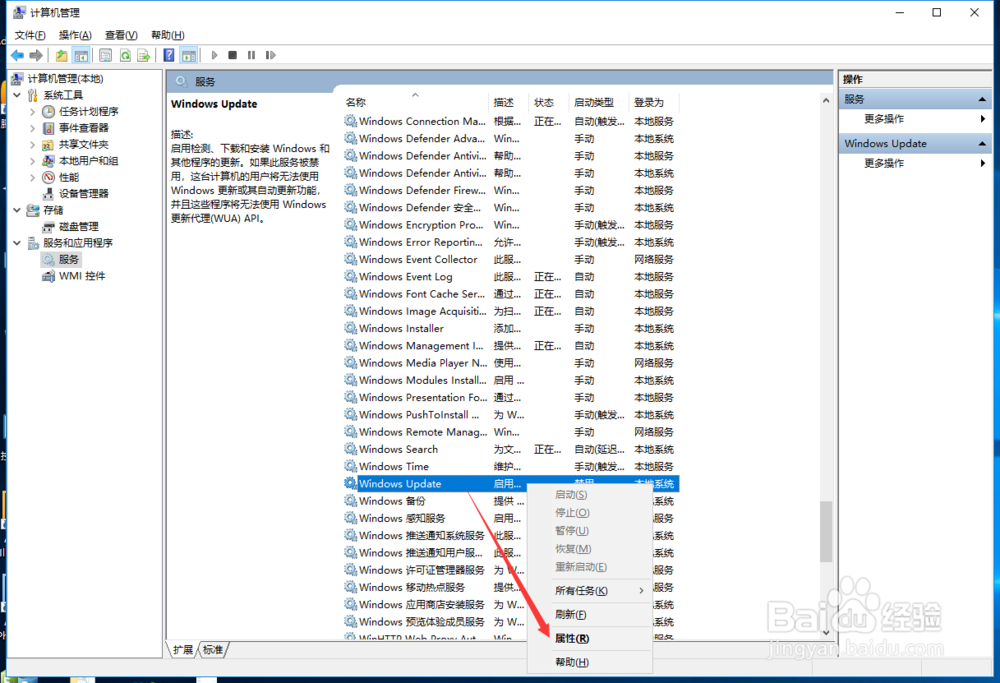Select the Windows Connection Manager service row
The image size is (1000, 683).
pos(510,121)
